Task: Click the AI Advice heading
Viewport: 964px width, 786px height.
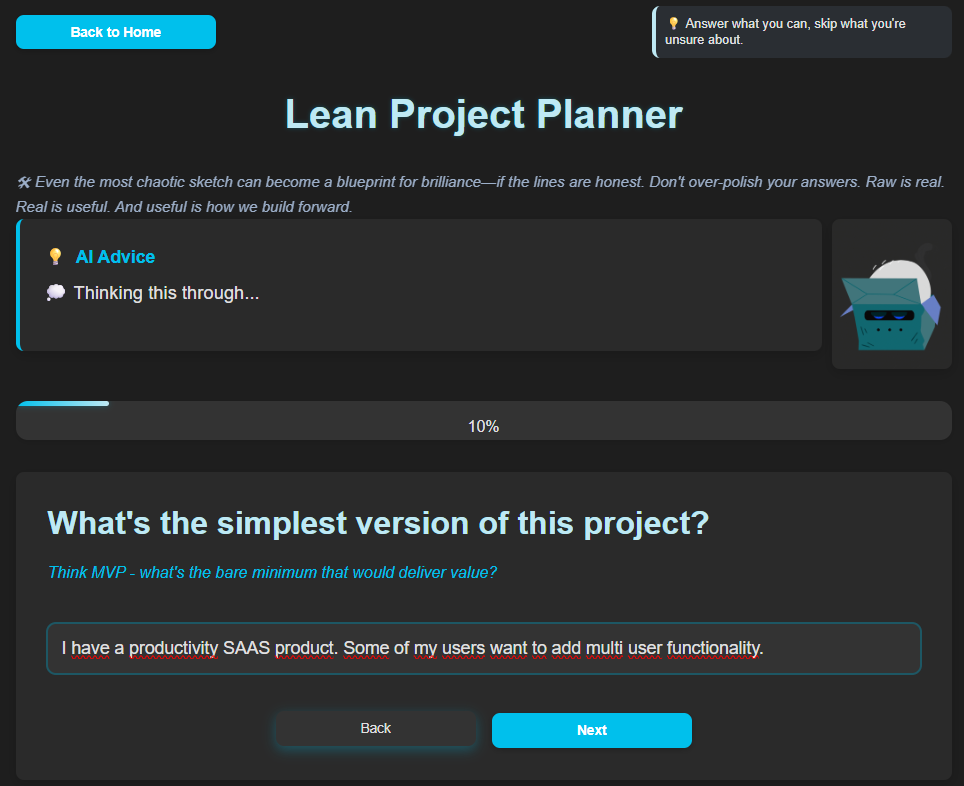Action: [x=115, y=256]
